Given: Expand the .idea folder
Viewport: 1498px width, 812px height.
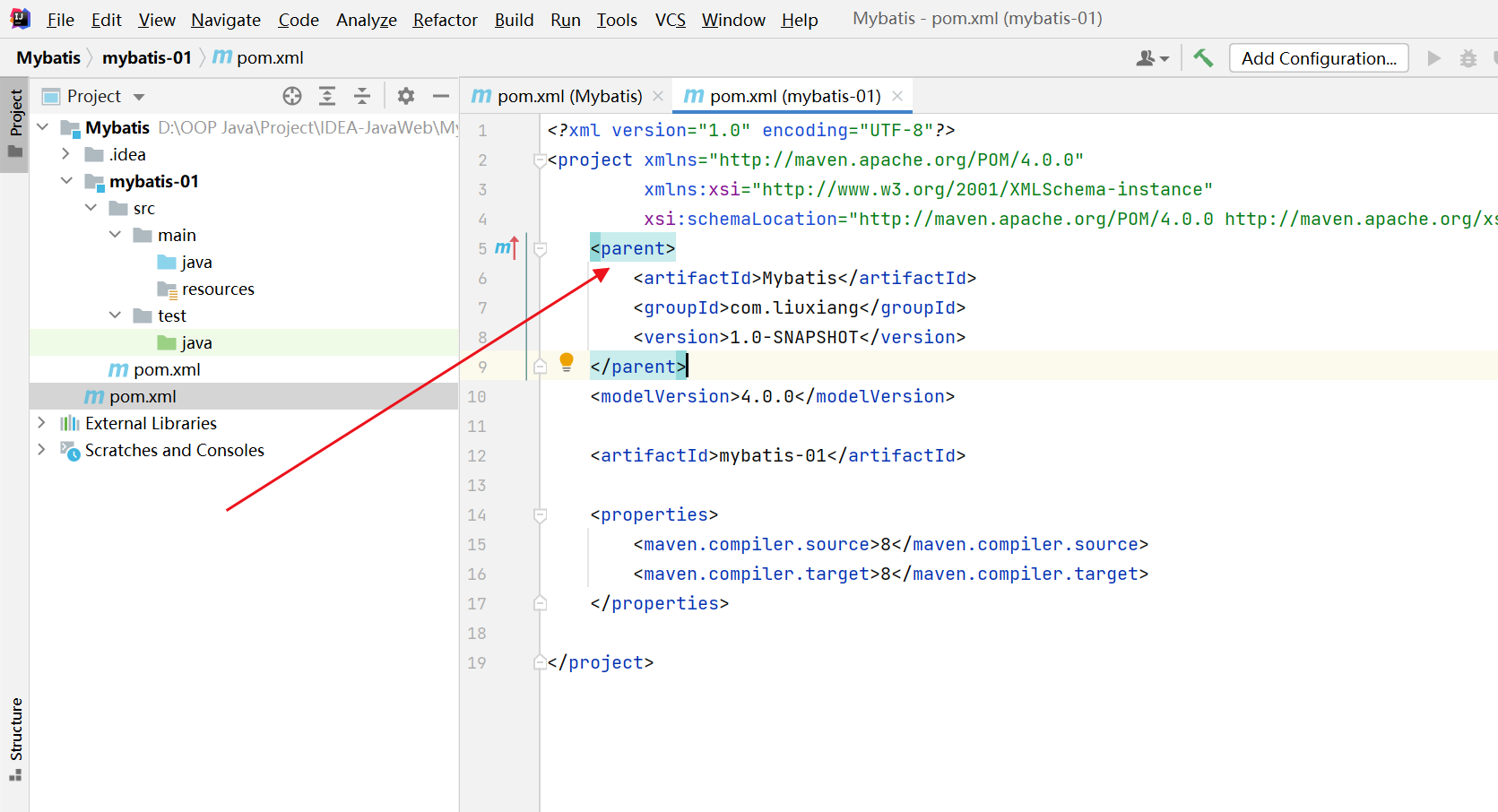Looking at the screenshot, I should coord(65,154).
